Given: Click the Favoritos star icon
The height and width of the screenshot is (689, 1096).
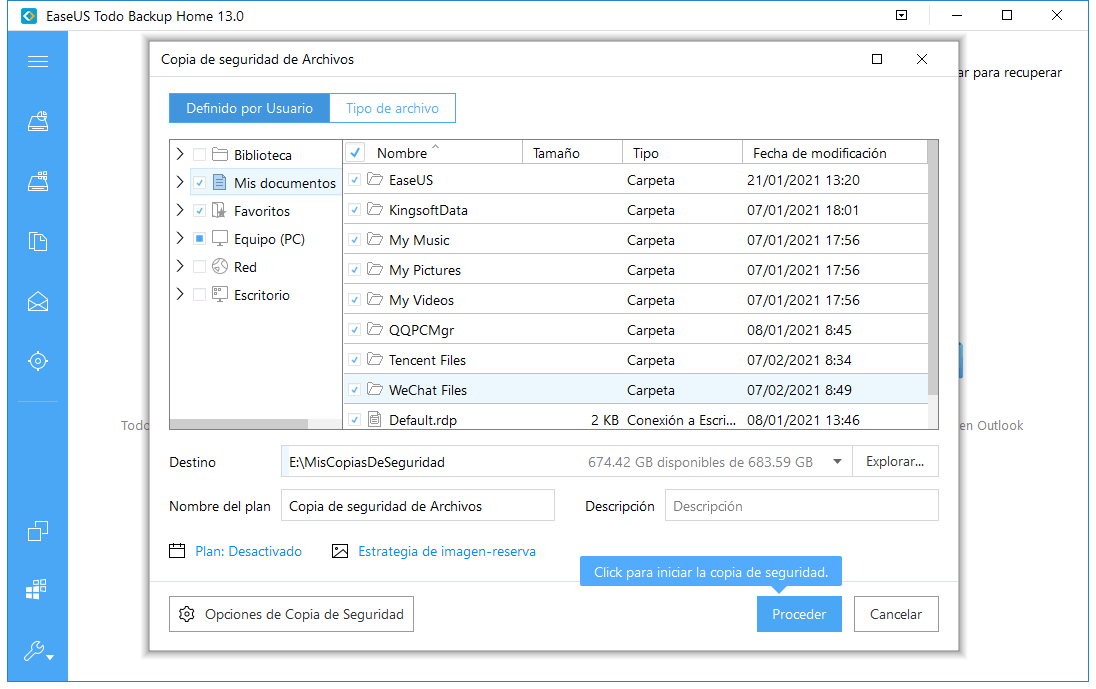Looking at the screenshot, I should pyautogui.click(x=219, y=210).
